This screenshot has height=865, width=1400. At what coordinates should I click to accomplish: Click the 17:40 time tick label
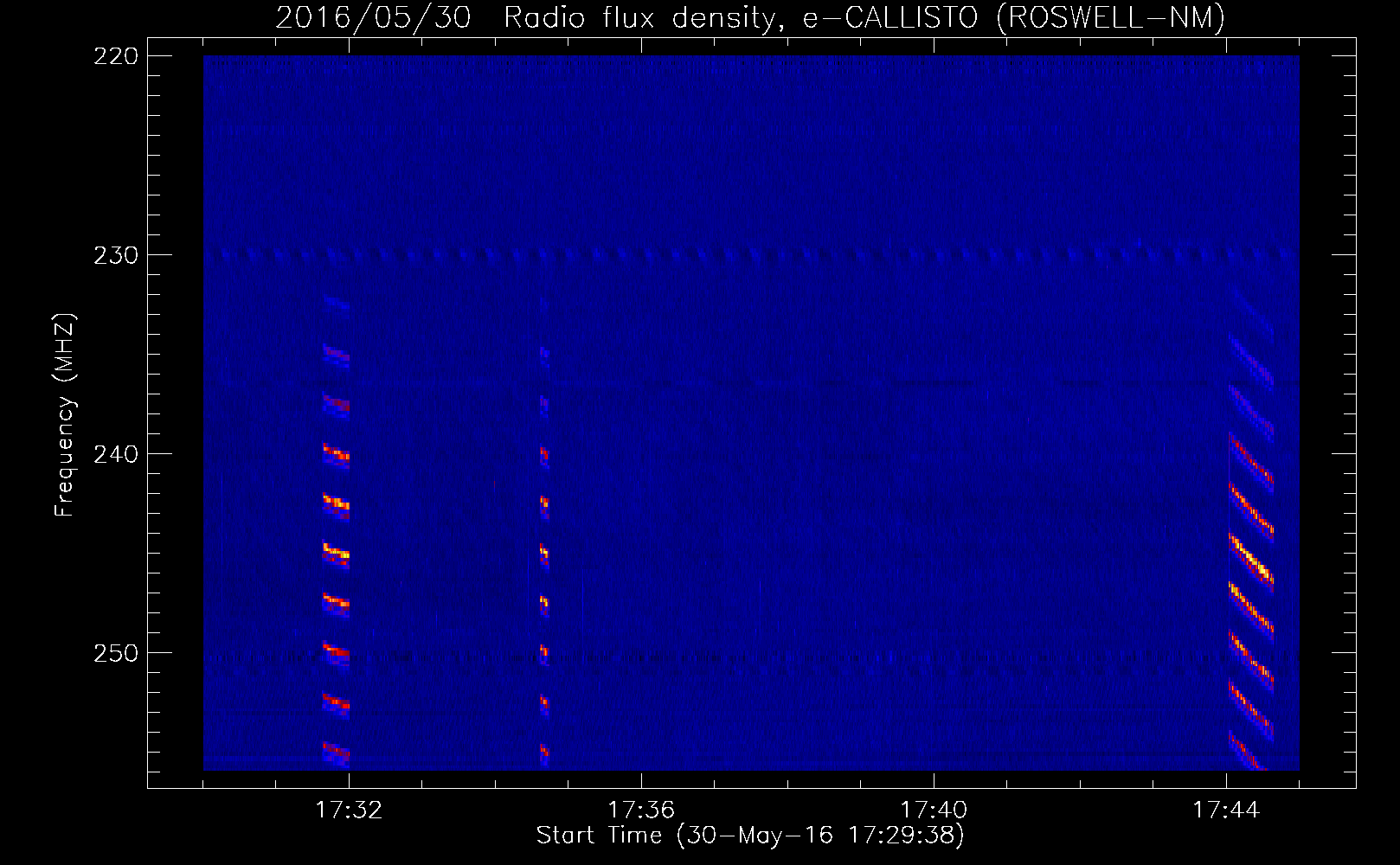[934, 811]
